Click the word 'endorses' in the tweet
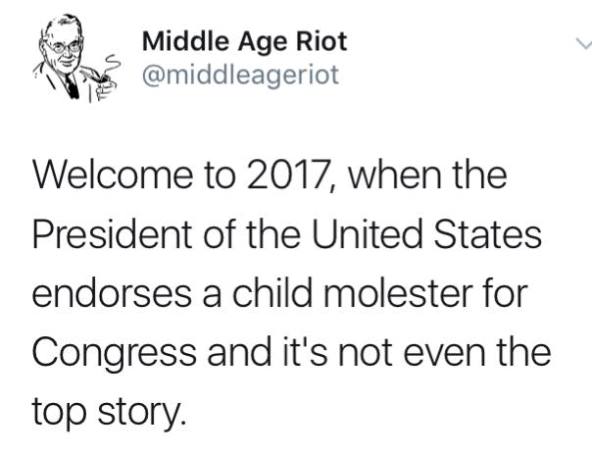 113,293
